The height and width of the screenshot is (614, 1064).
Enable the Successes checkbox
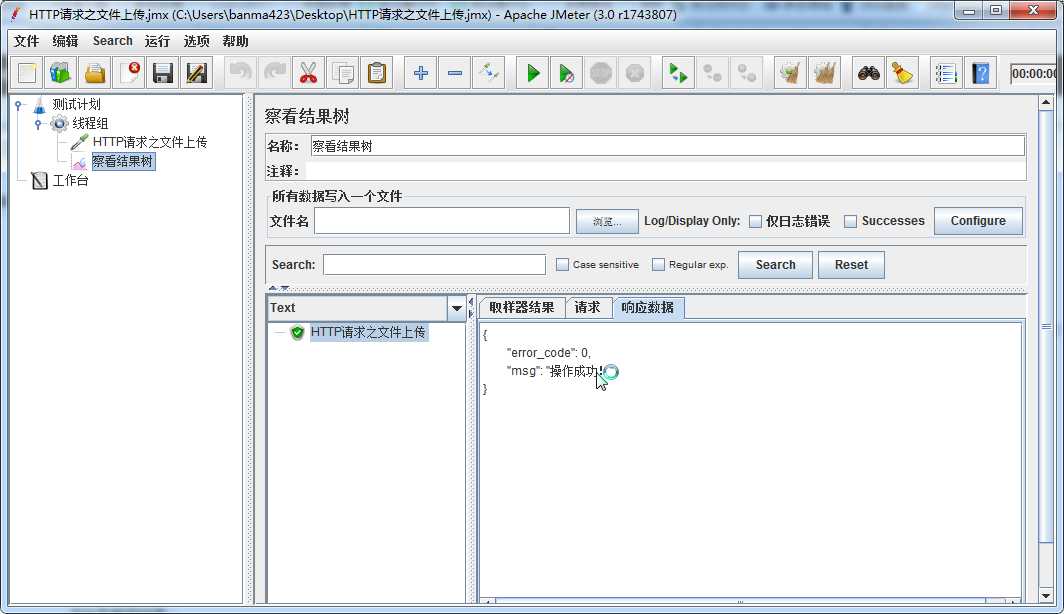click(850, 221)
